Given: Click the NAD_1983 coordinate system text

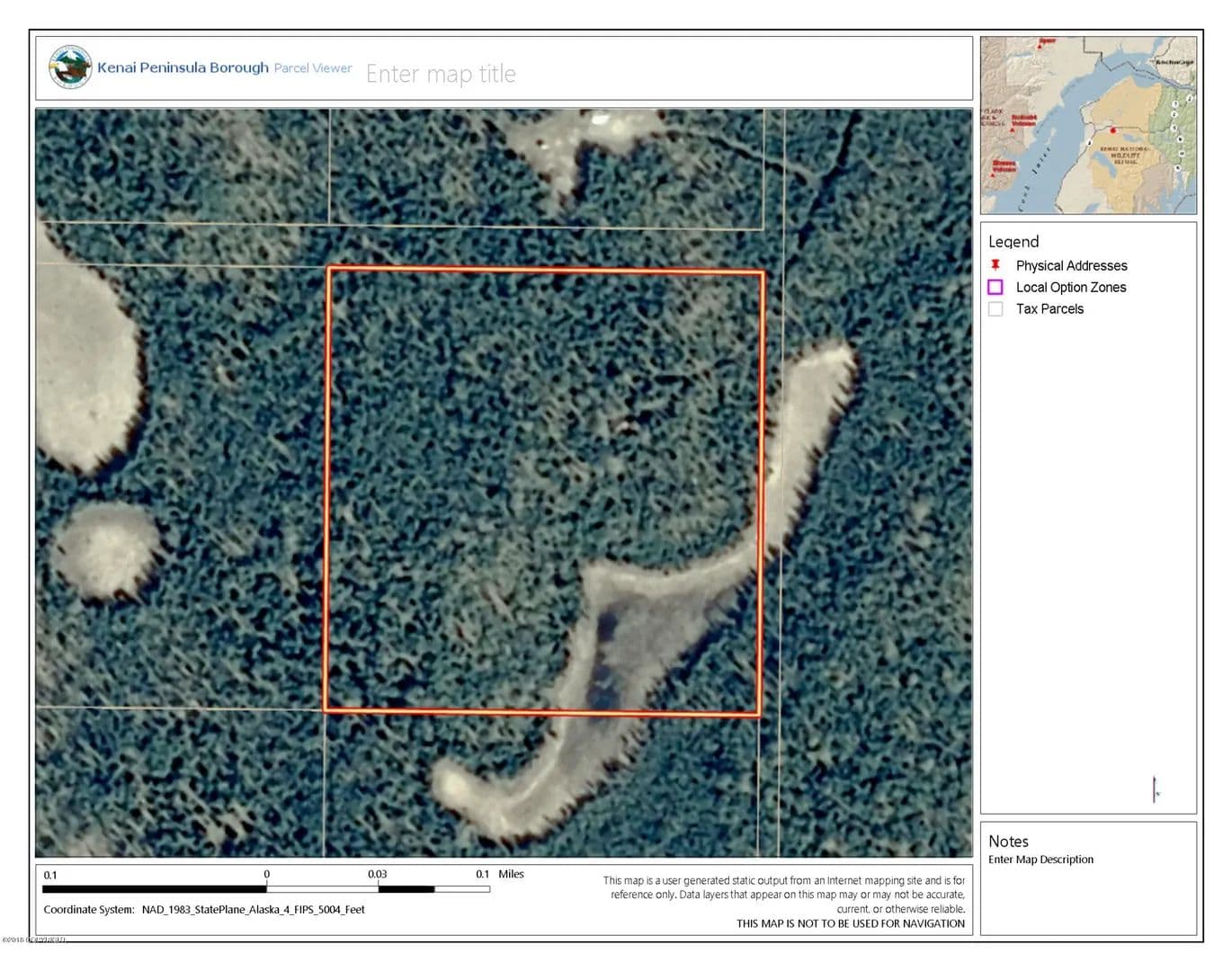Looking at the screenshot, I should (x=253, y=909).
